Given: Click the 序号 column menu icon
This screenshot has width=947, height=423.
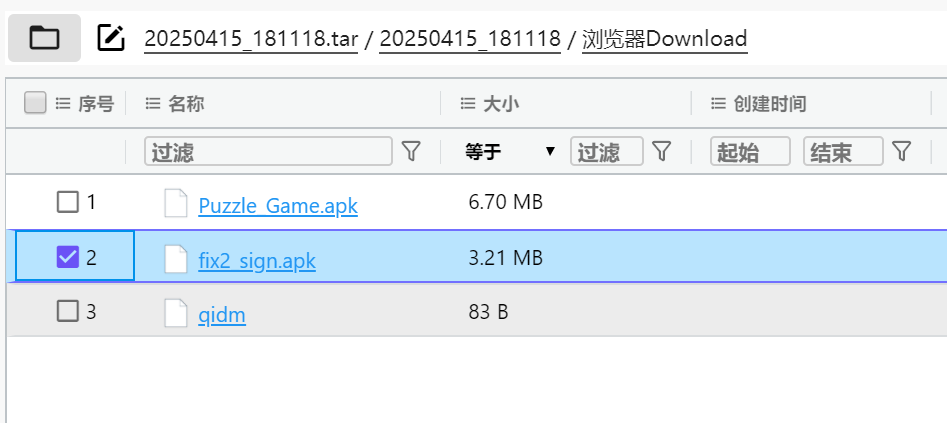Looking at the screenshot, I should tap(63, 103).
